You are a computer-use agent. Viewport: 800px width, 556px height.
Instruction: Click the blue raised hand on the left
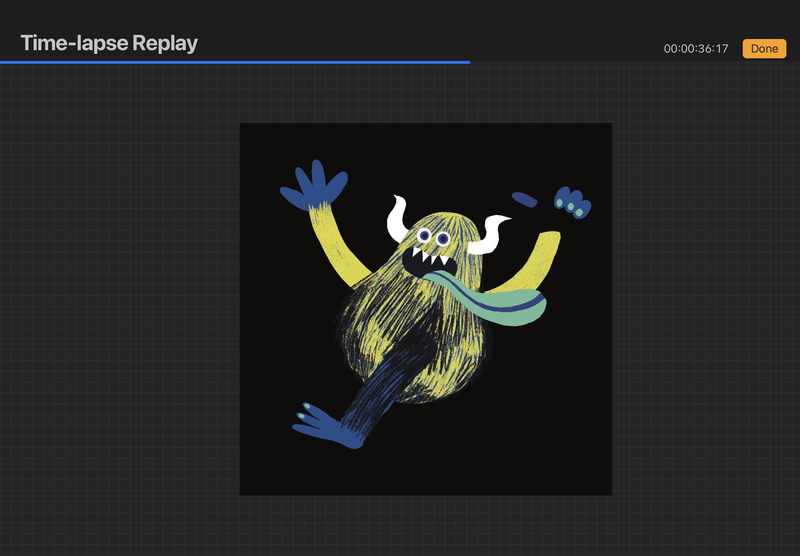tap(314, 184)
